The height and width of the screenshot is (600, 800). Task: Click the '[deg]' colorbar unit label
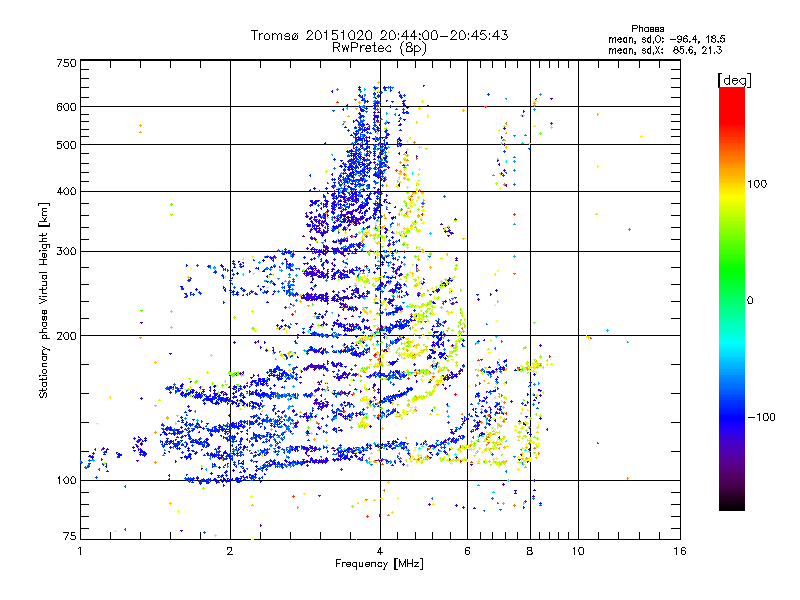pos(734,80)
